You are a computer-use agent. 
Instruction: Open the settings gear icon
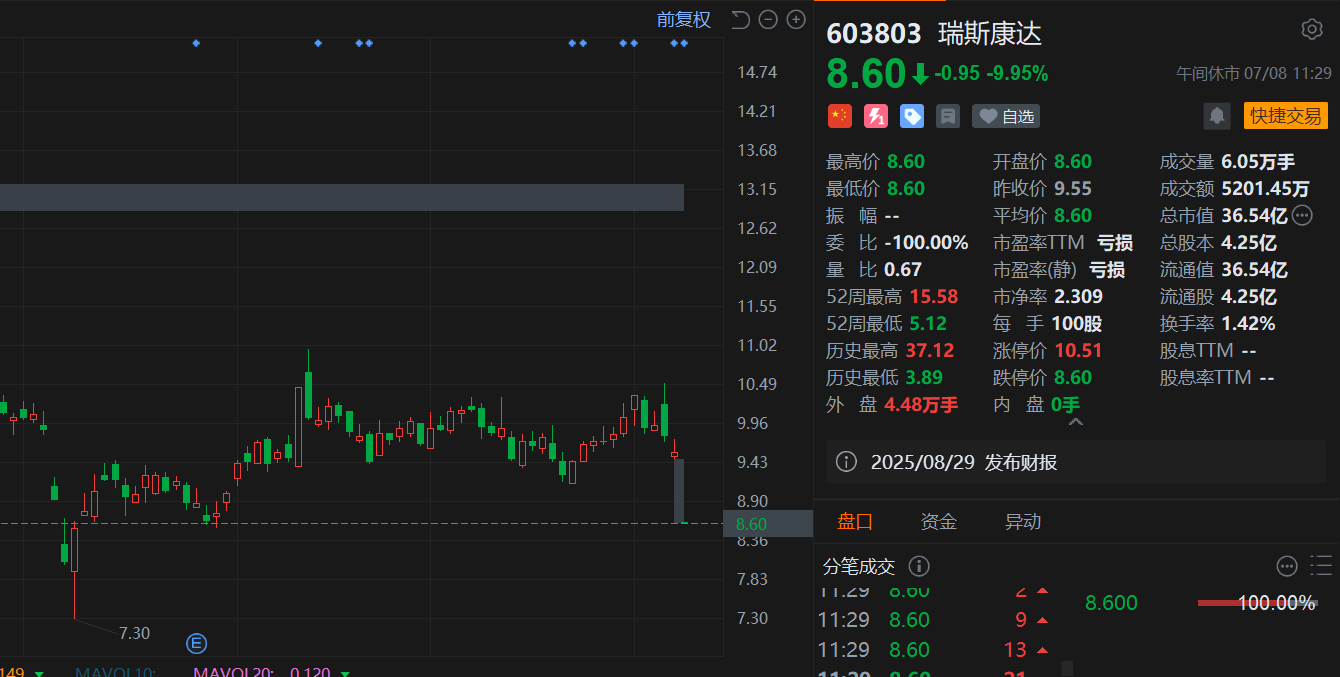[x=1312, y=29]
